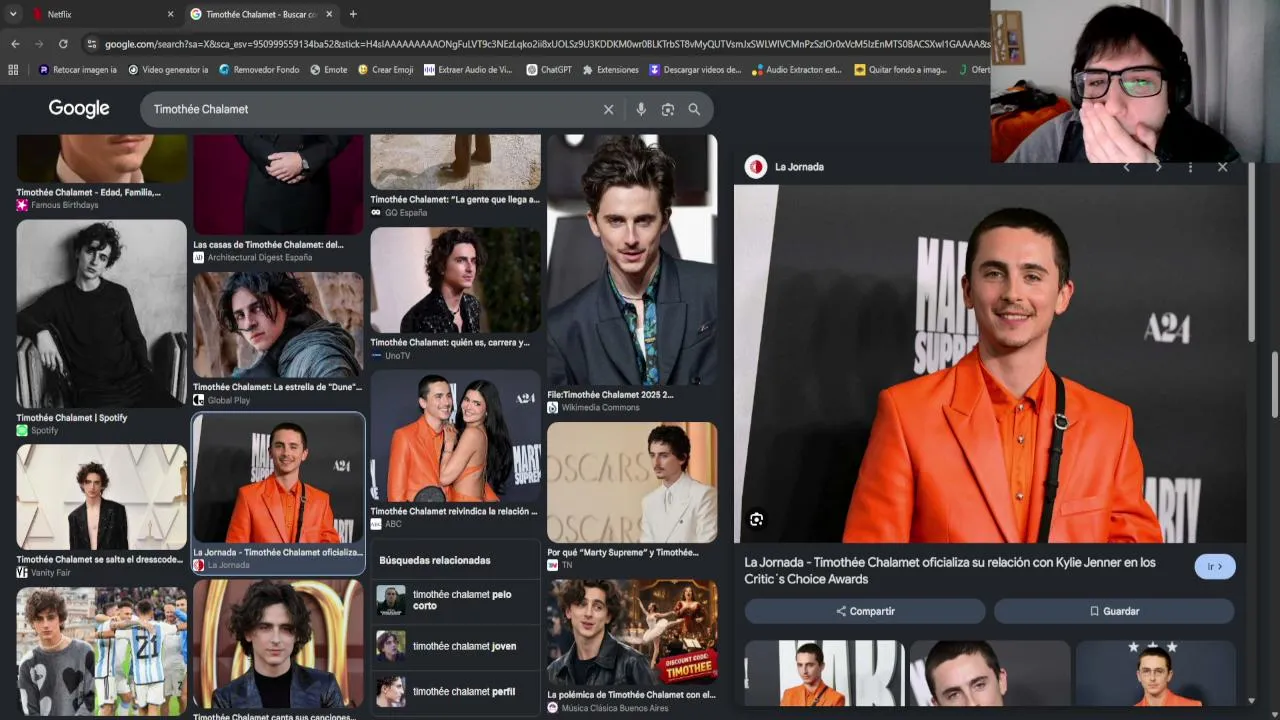Click the Compartir share button

pos(865,611)
